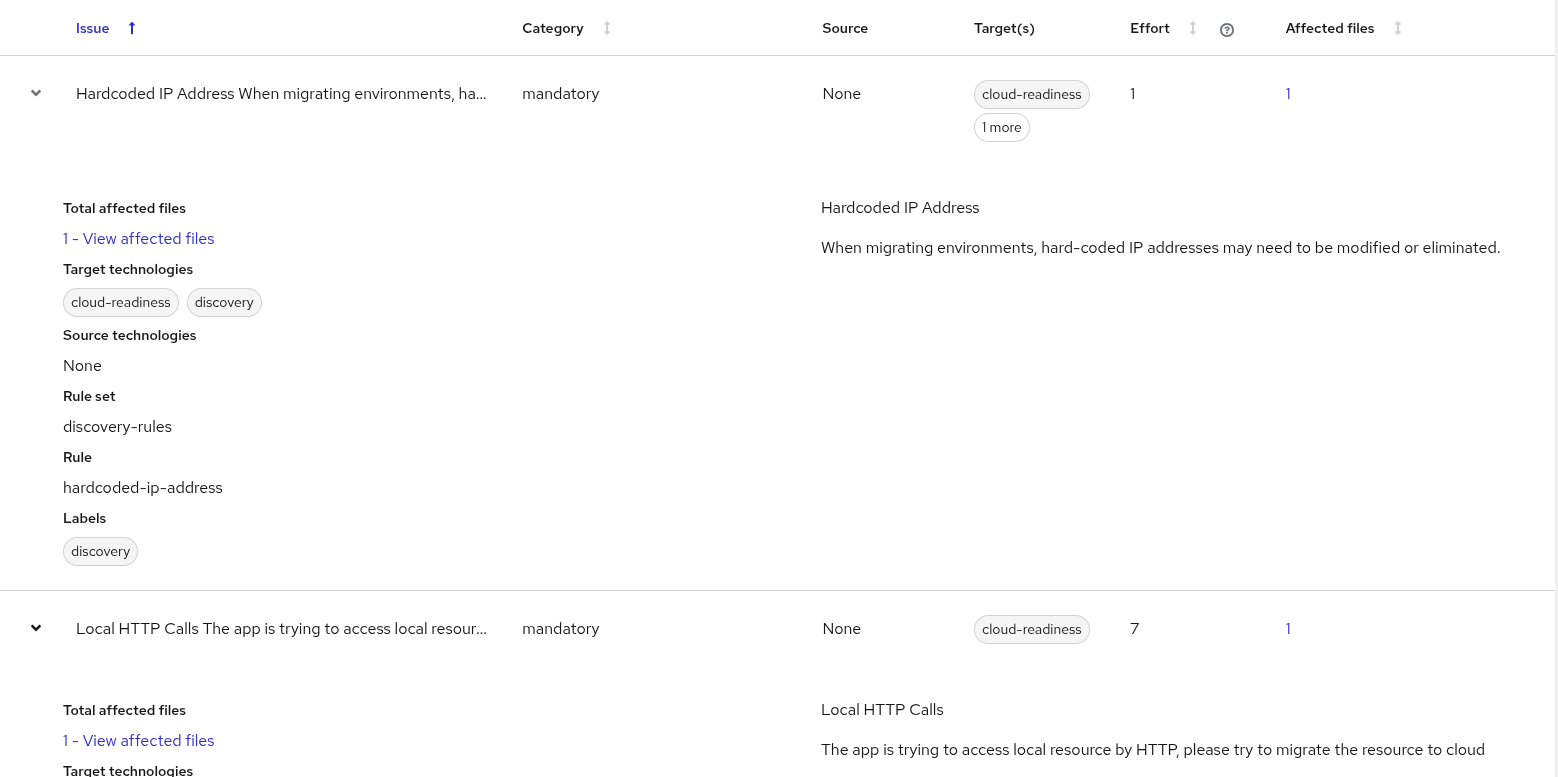Image resolution: width=1558 pixels, height=777 pixels.
Task: Collapse the Local HTTP Calls row
Action: click(36, 628)
